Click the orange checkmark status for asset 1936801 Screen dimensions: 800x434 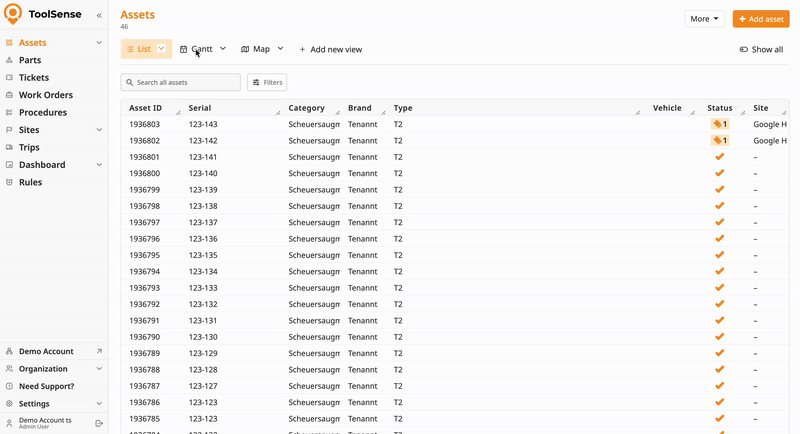pyautogui.click(x=719, y=157)
